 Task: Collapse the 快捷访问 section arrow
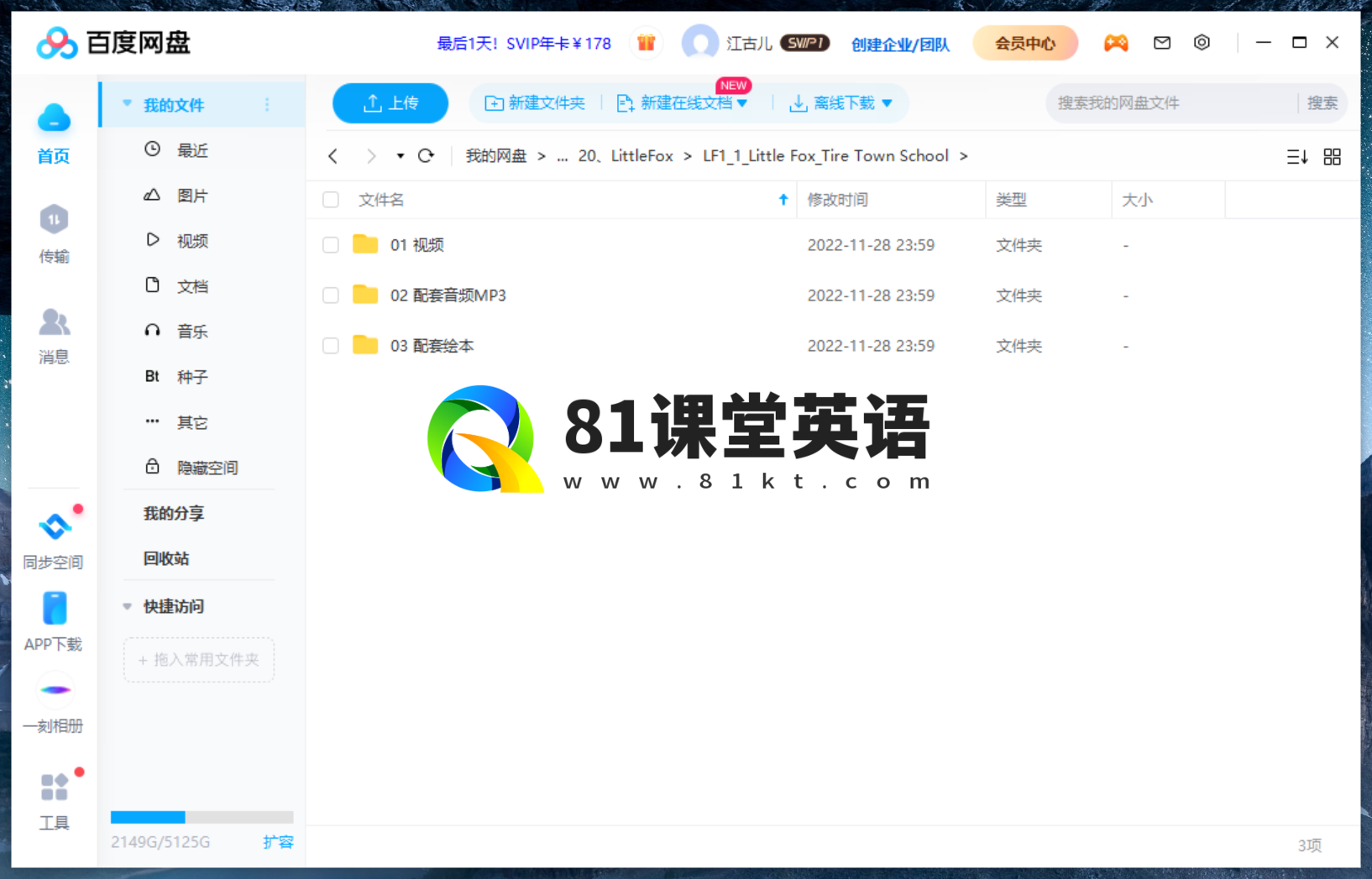[128, 606]
